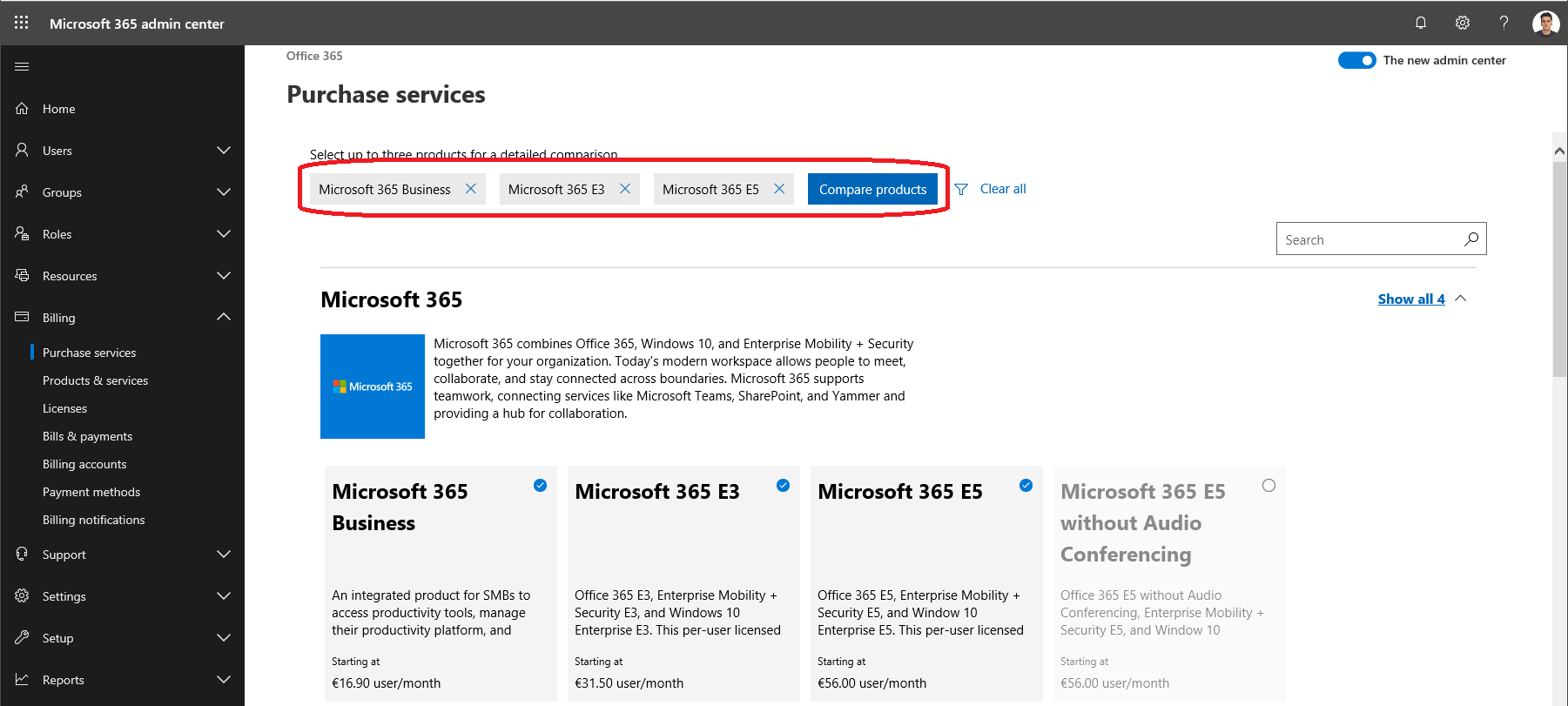Expand the Users menu chevron

click(224, 150)
